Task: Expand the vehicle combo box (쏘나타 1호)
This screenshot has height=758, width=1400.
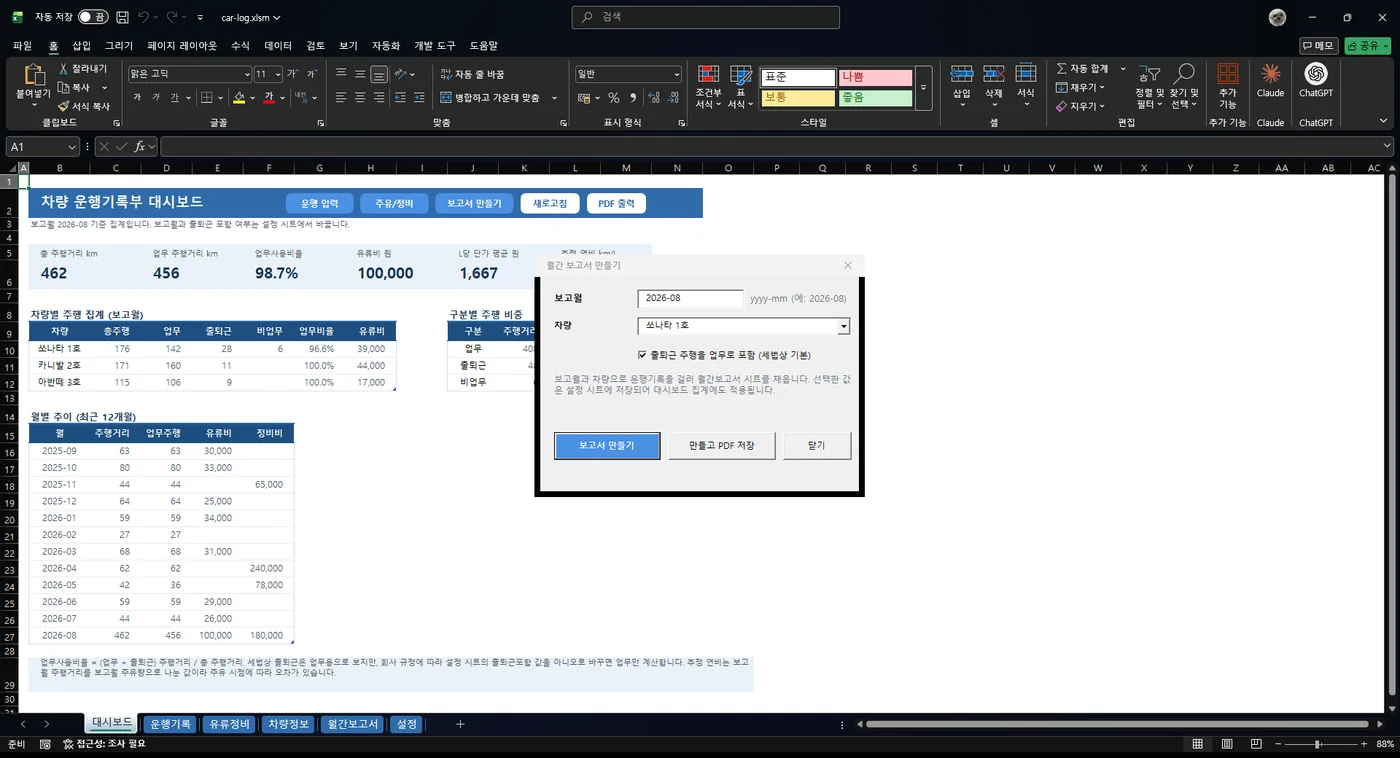Action: pos(844,326)
